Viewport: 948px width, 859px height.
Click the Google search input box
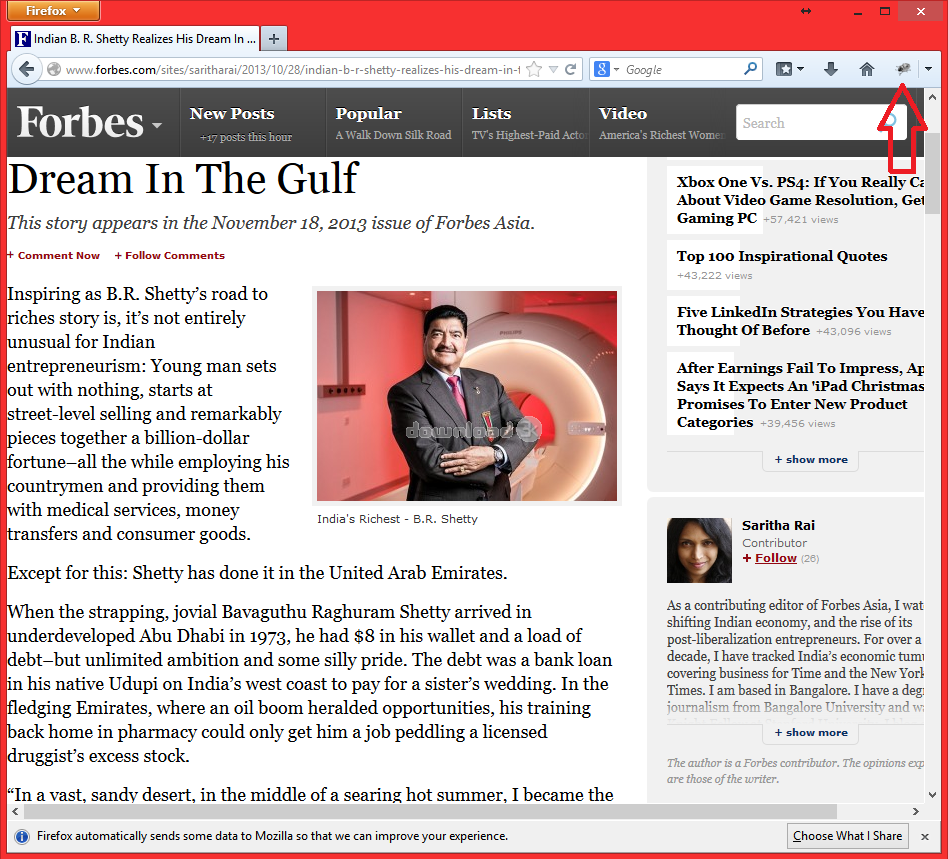[x=681, y=70]
